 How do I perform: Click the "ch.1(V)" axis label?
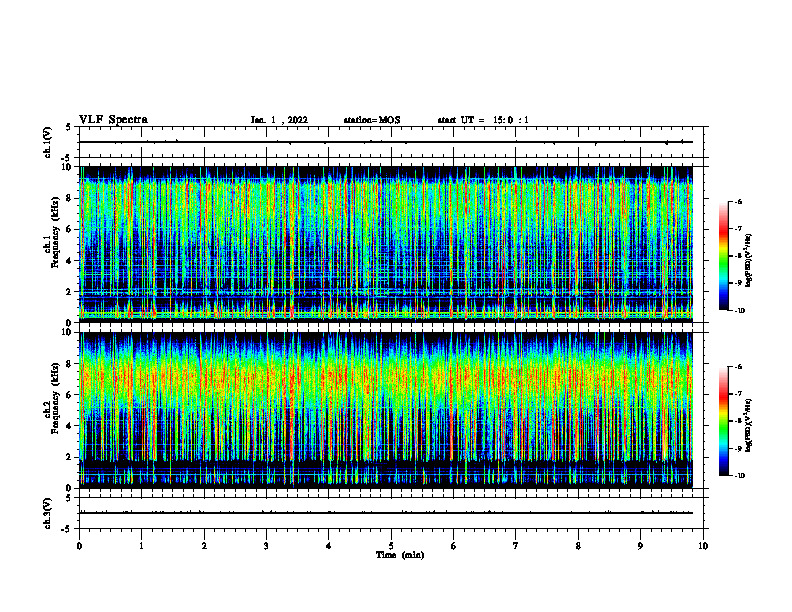(47, 142)
